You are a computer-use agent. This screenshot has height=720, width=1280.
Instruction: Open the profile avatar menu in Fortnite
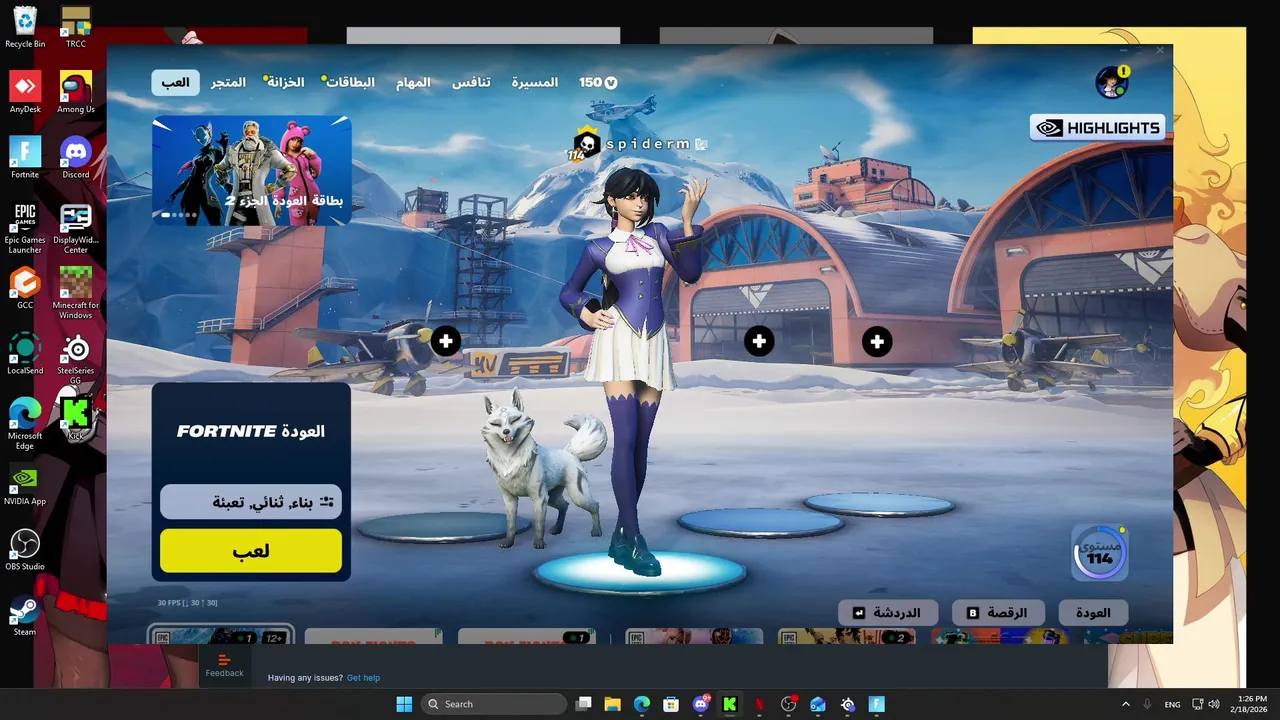tap(1111, 83)
